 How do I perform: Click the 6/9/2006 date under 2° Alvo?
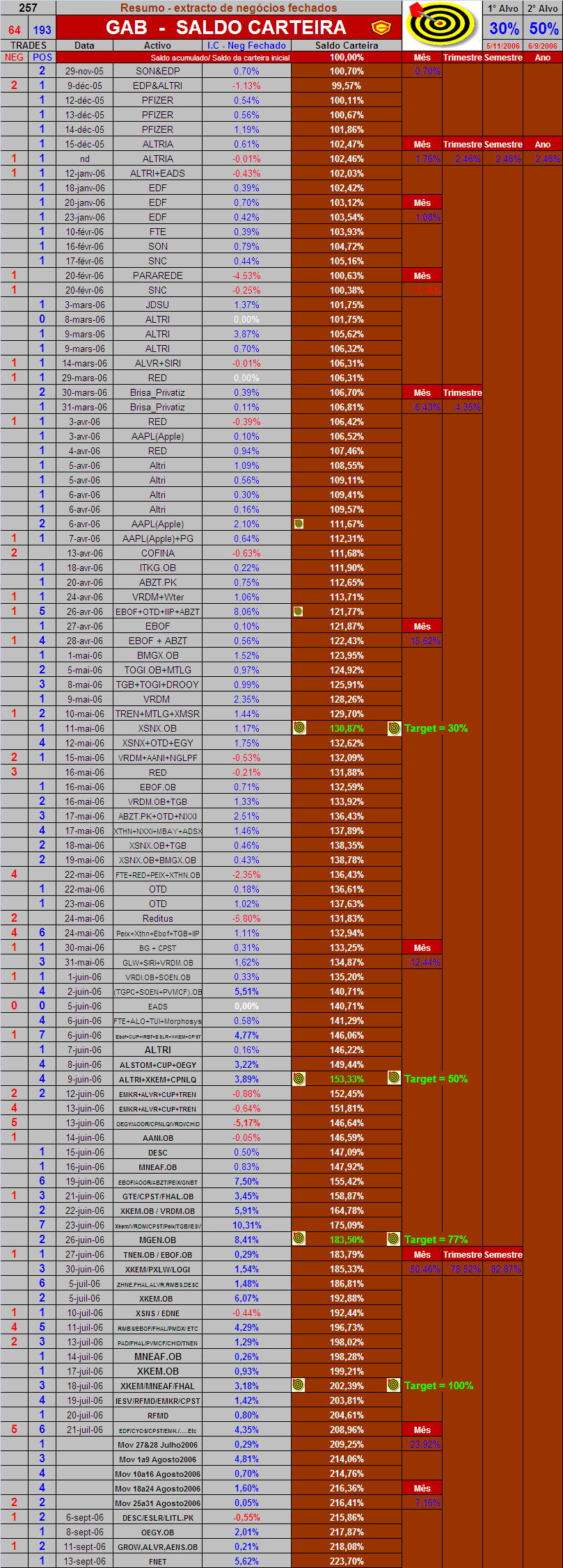click(543, 46)
